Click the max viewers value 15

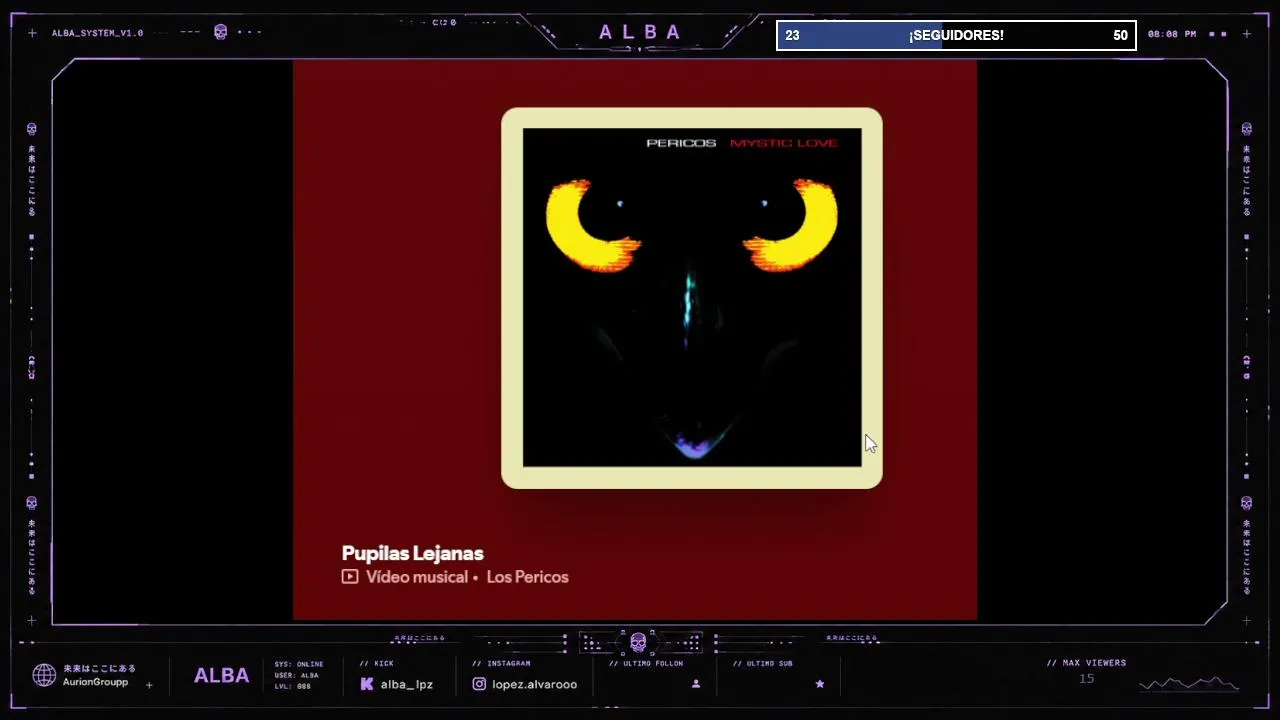pos(1086,679)
